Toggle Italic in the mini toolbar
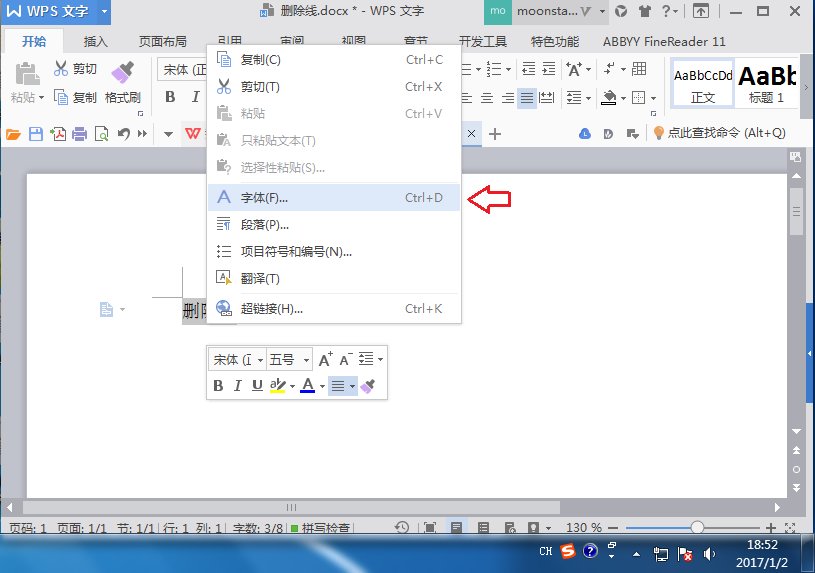This screenshot has height=573, width=815. point(238,386)
